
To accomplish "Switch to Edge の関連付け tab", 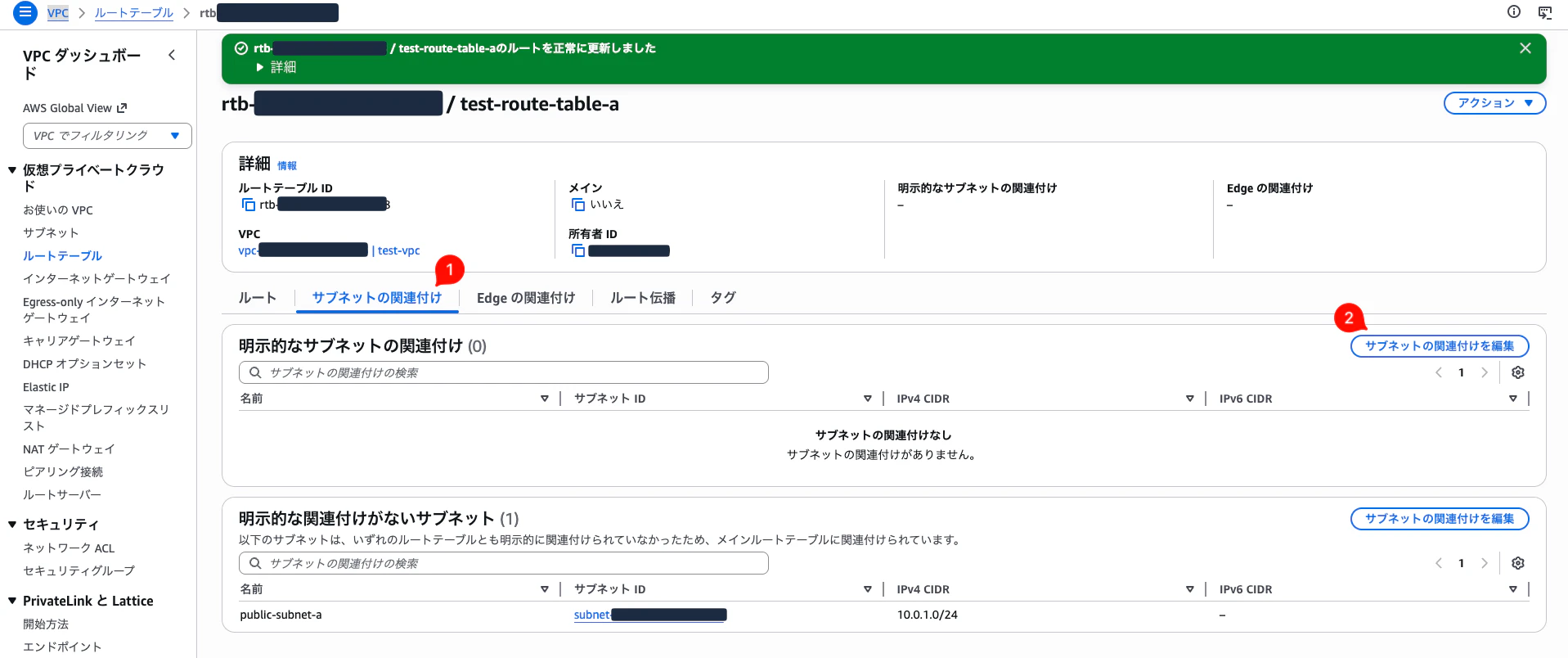I will click(526, 298).
